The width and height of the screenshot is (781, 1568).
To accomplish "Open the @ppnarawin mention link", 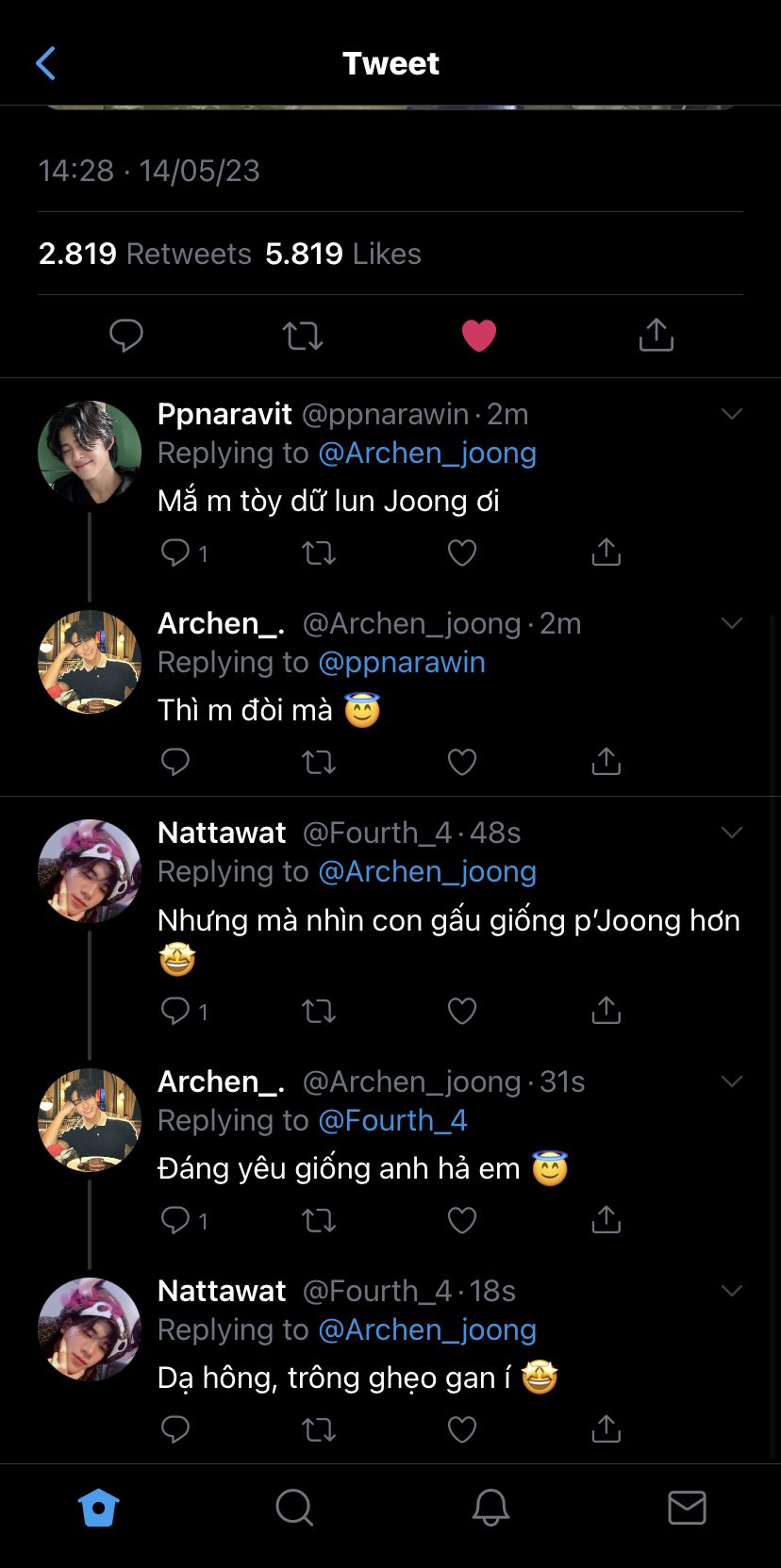I will click(x=402, y=662).
